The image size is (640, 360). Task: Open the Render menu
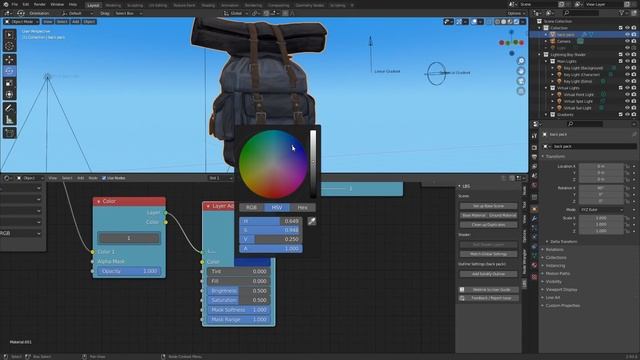pos(40,4)
